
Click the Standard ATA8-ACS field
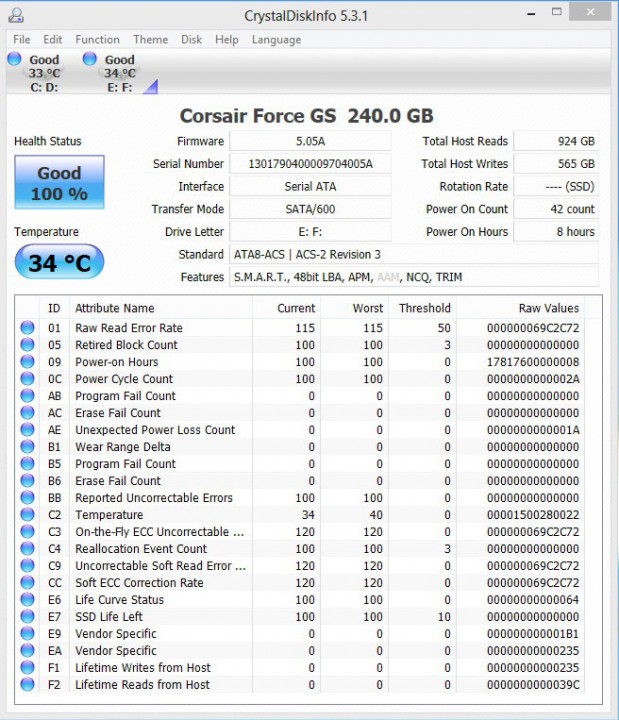[414, 254]
